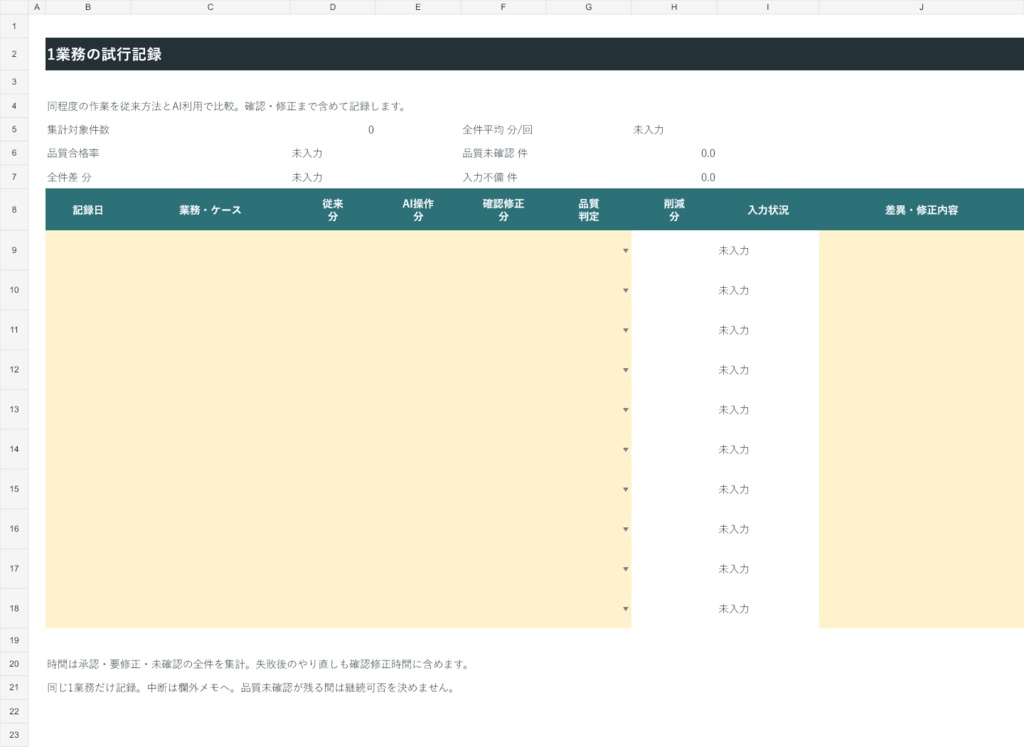Viewport: 1024px width, 747px height.
Task: Click the title cell 1業務の試行記録
Action: pyautogui.click(x=534, y=54)
